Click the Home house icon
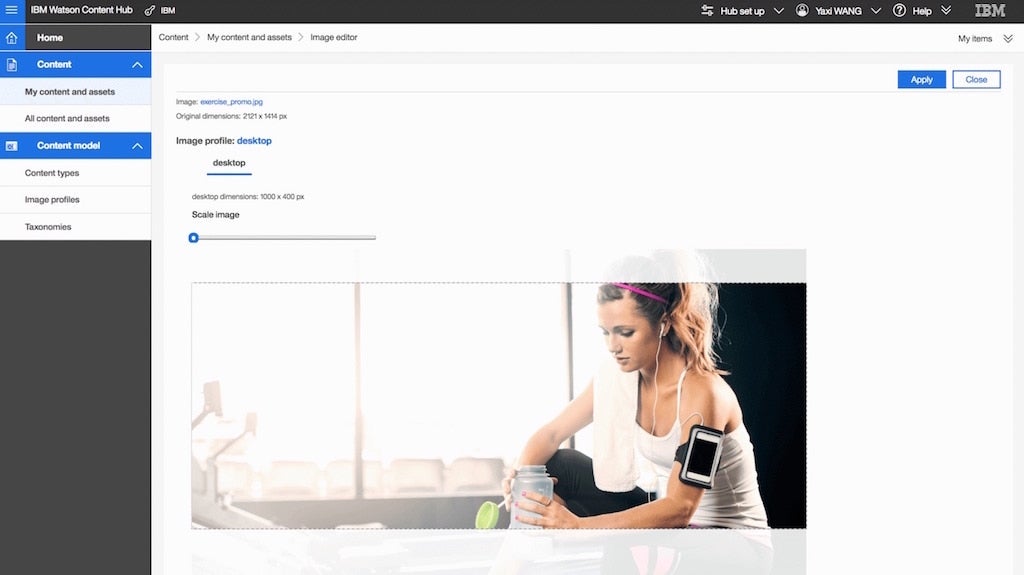This screenshot has height=575, width=1024. click(12, 38)
